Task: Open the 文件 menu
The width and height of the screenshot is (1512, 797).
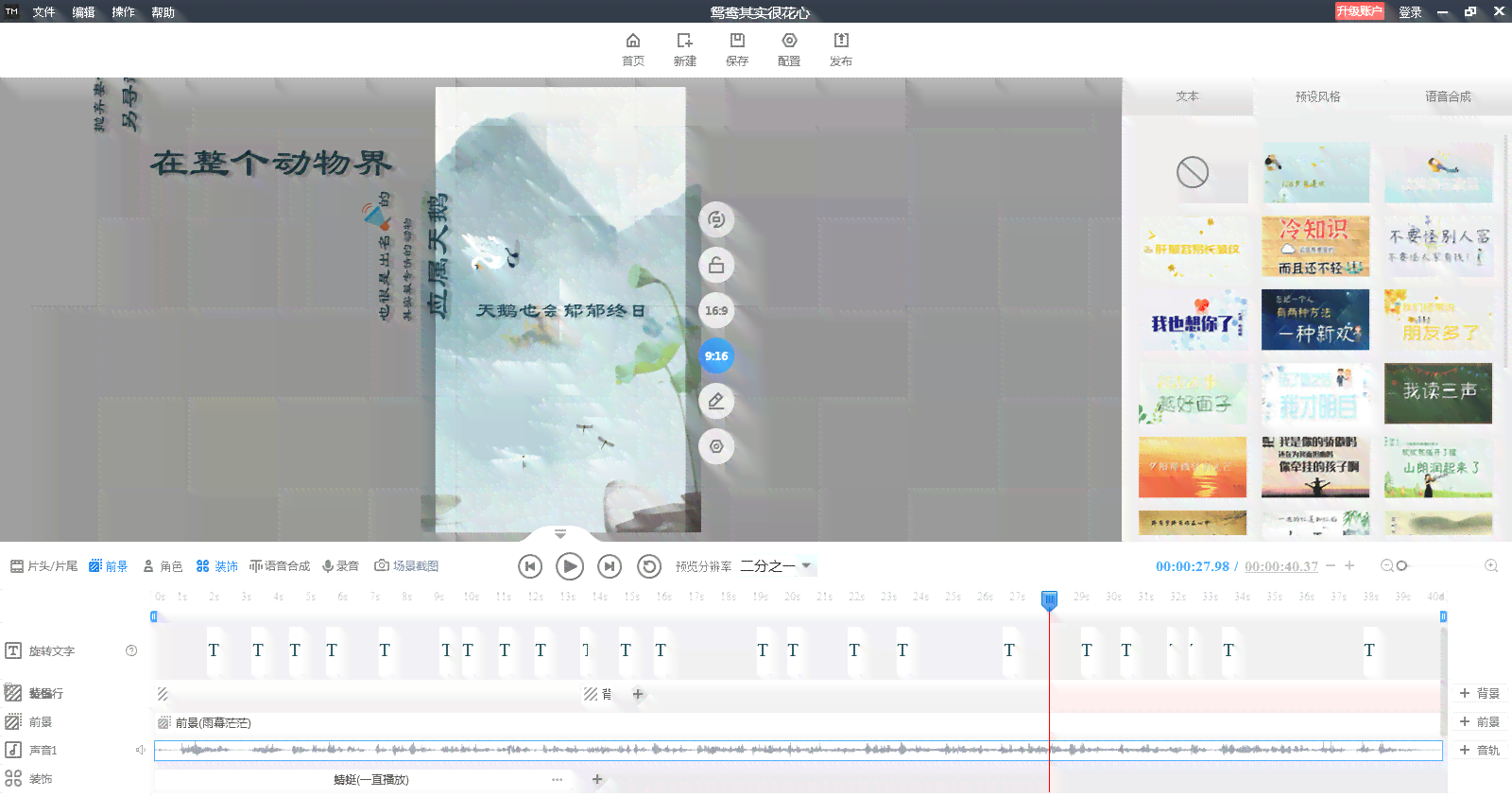Action: pyautogui.click(x=43, y=12)
